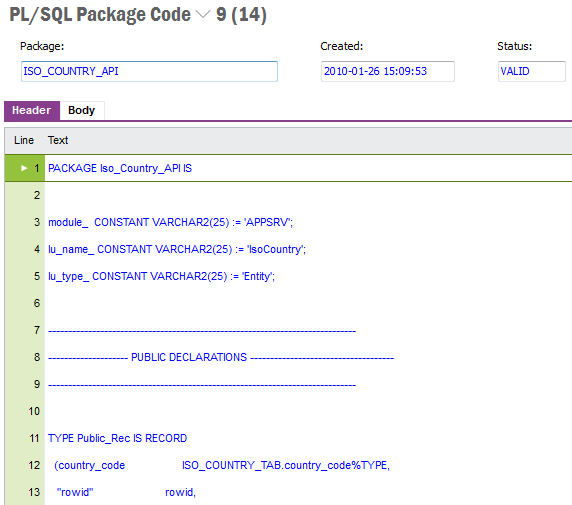Click the Line column header
Image resolution: width=572 pixels, height=505 pixels.
(x=24, y=140)
